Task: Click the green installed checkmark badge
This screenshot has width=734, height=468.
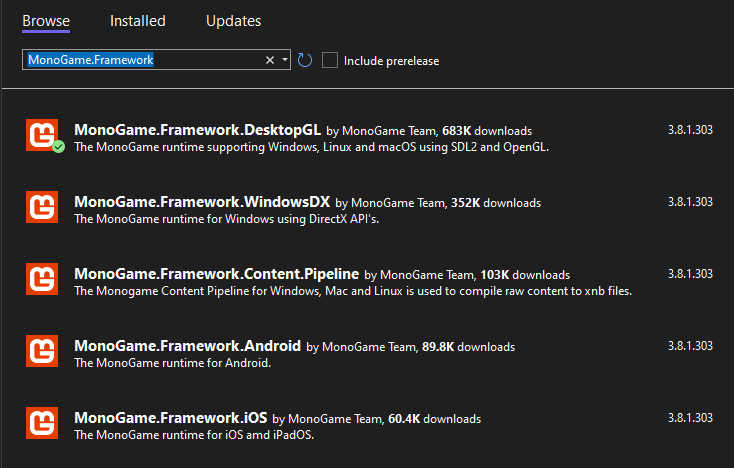Action: 58,147
